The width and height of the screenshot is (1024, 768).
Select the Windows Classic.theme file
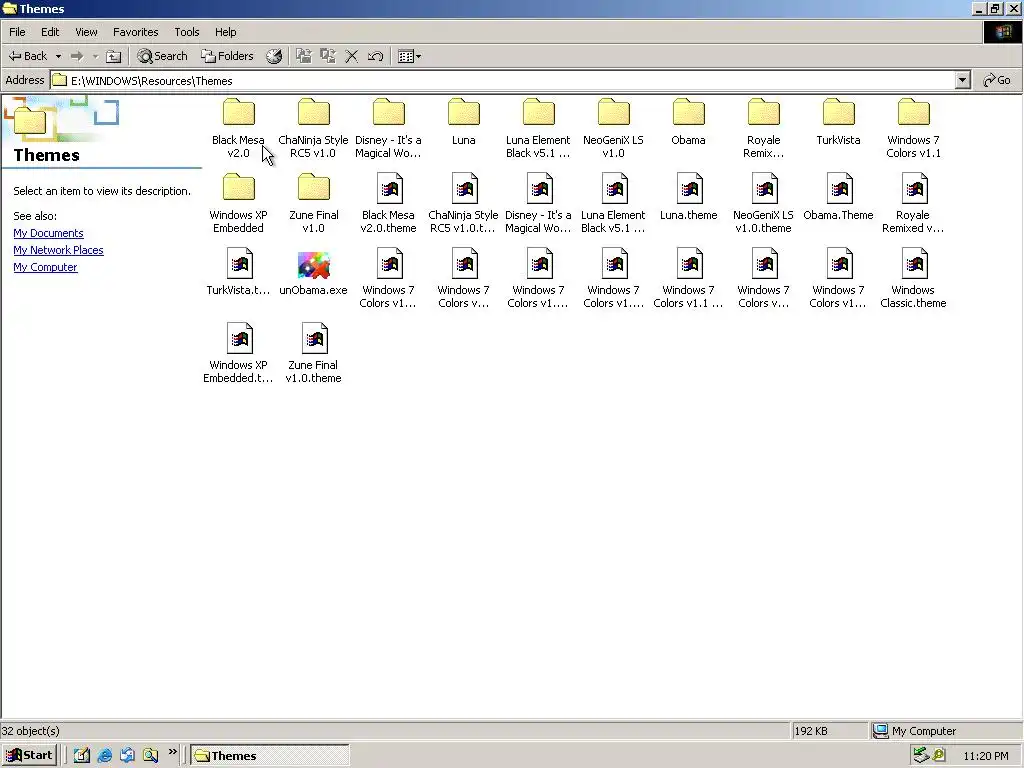tap(914, 278)
